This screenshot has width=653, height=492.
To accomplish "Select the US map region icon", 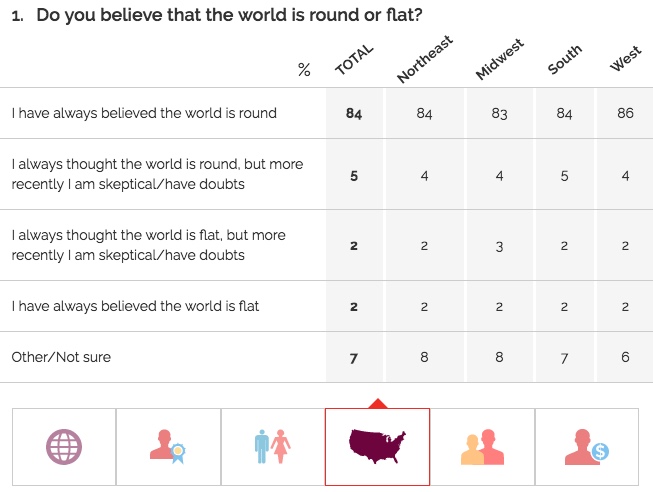I will click(x=377, y=446).
